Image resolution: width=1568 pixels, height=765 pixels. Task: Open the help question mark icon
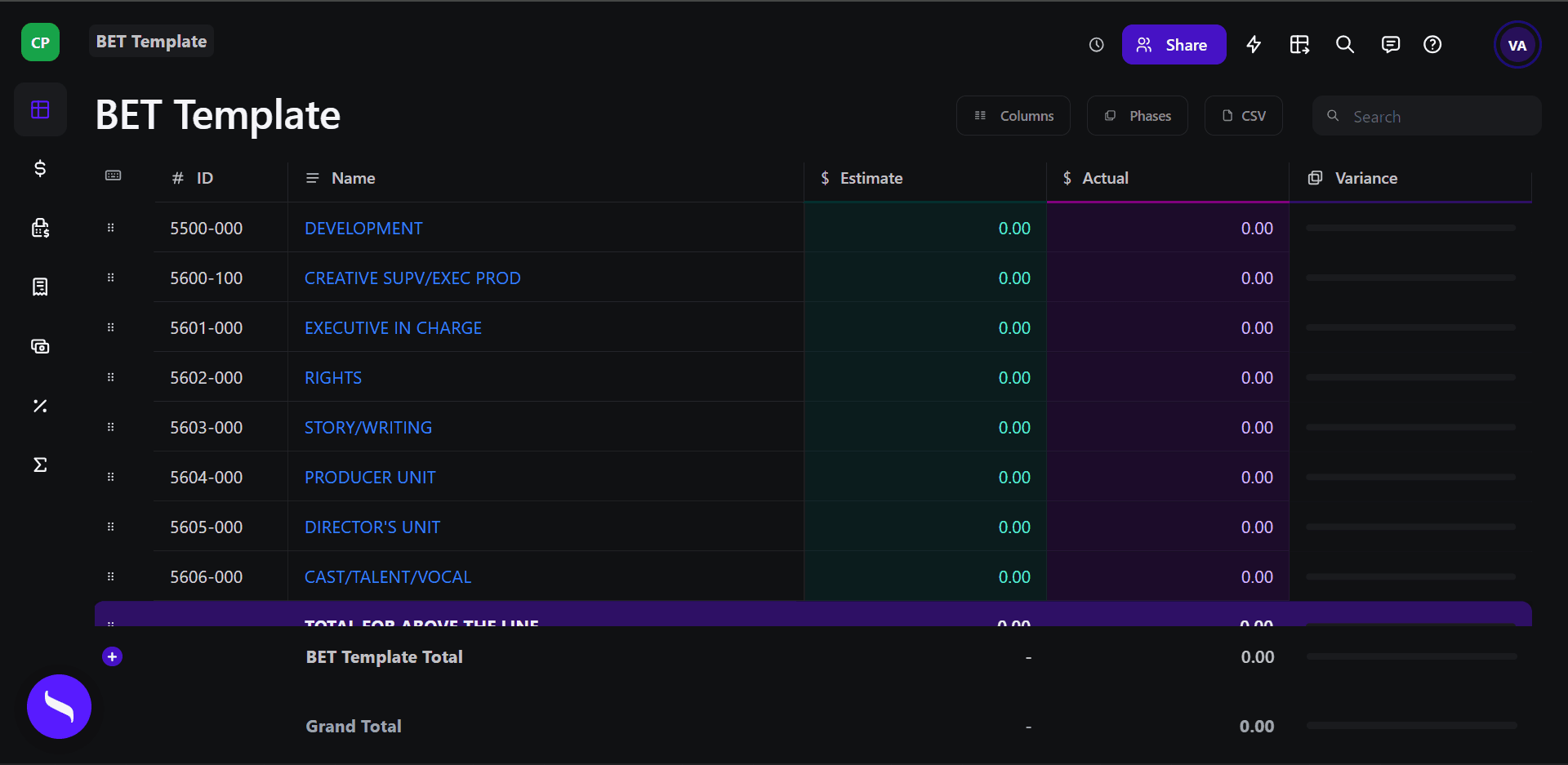point(1432,45)
